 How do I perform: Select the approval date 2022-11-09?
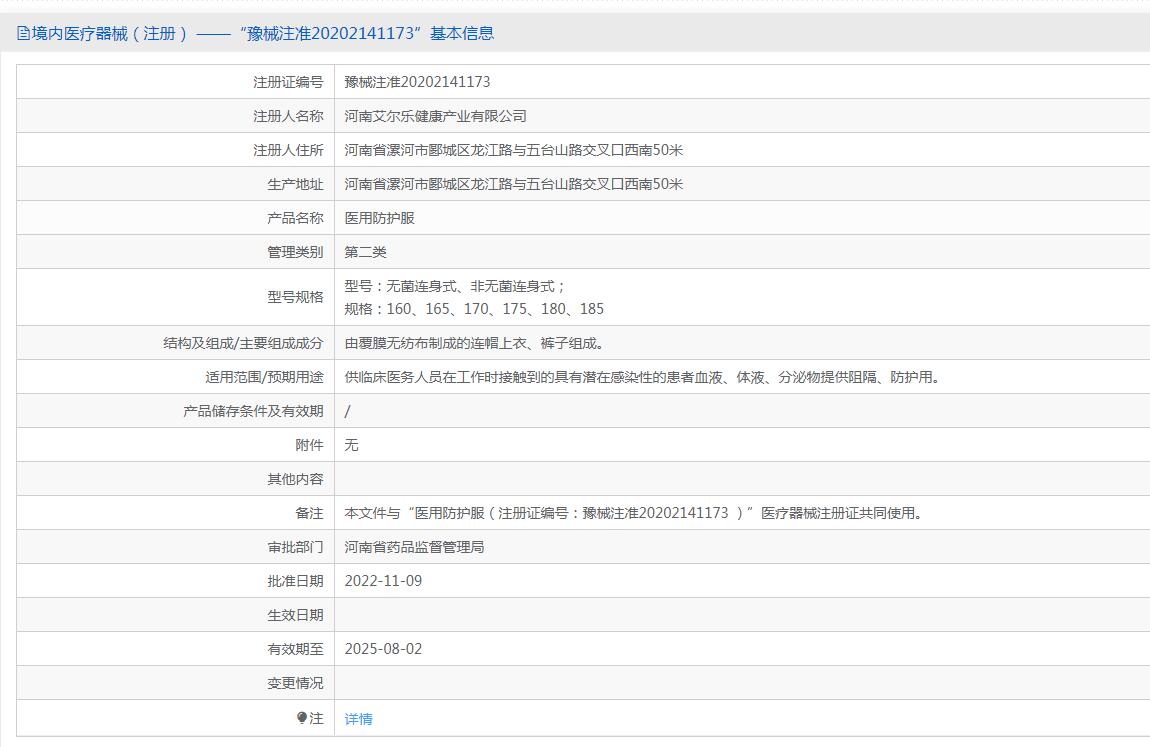384,581
